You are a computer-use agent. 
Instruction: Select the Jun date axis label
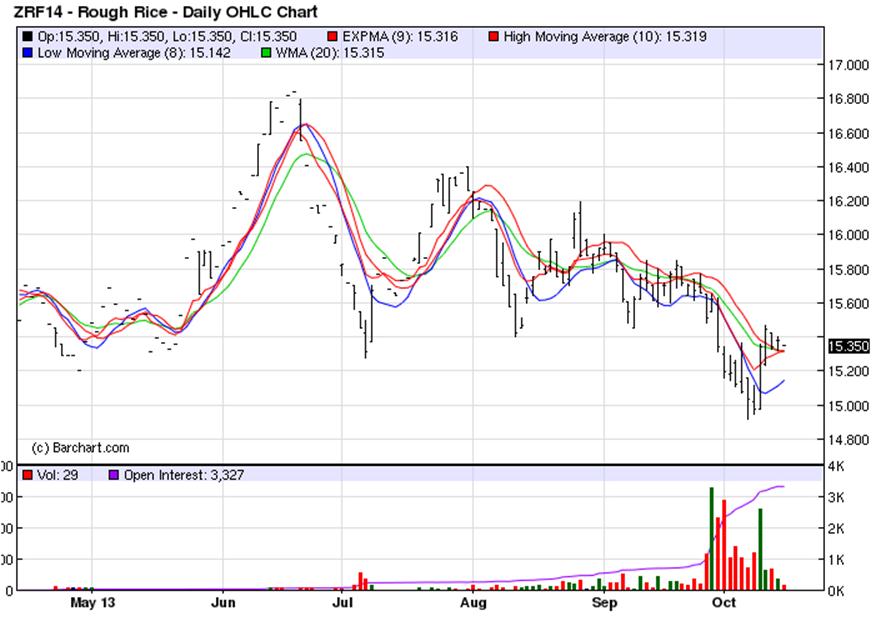point(224,604)
